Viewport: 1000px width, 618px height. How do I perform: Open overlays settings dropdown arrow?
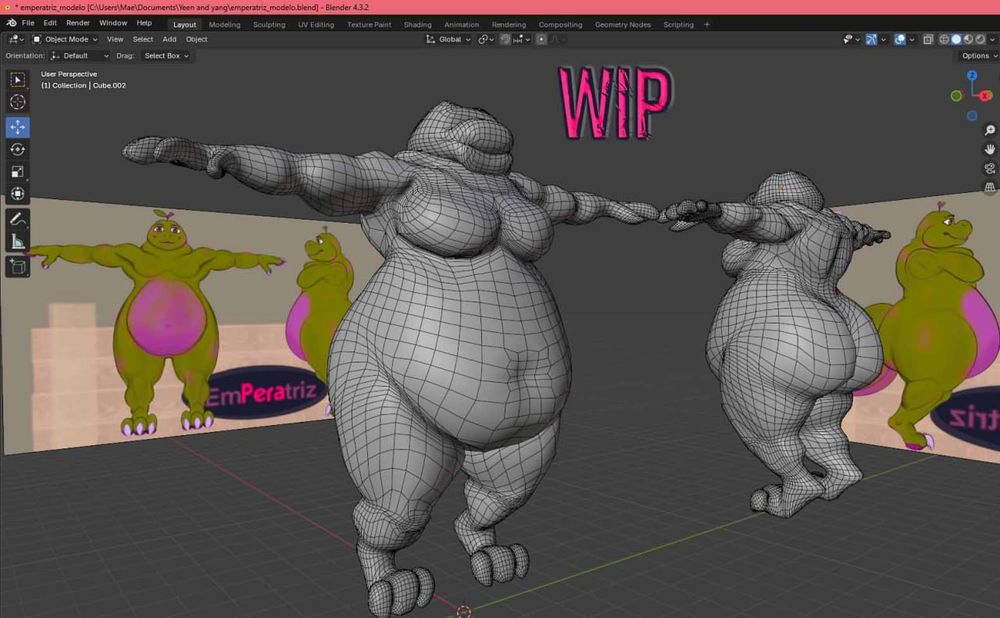coord(912,40)
